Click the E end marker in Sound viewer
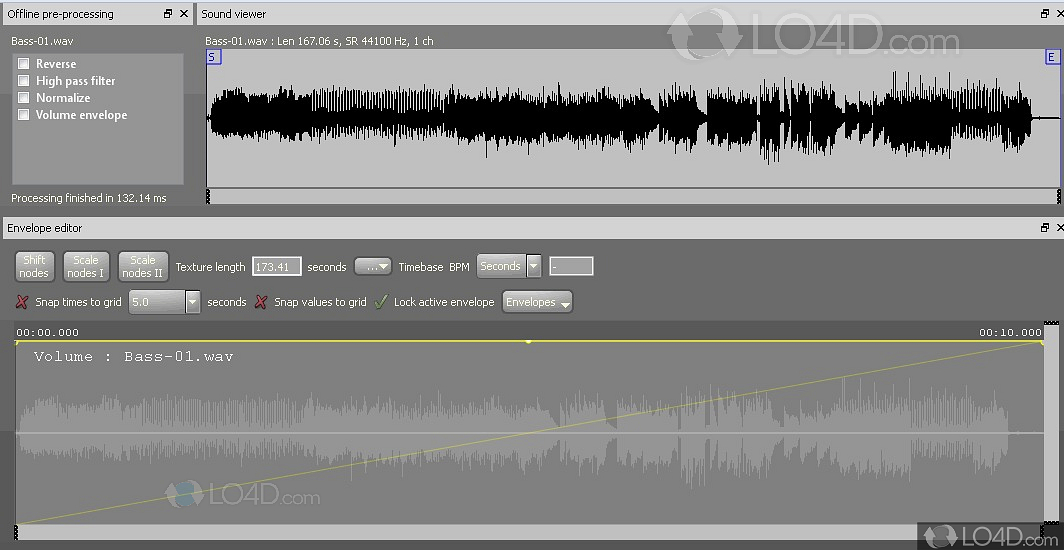This screenshot has height=550, width=1064. tap(1051, 58)
